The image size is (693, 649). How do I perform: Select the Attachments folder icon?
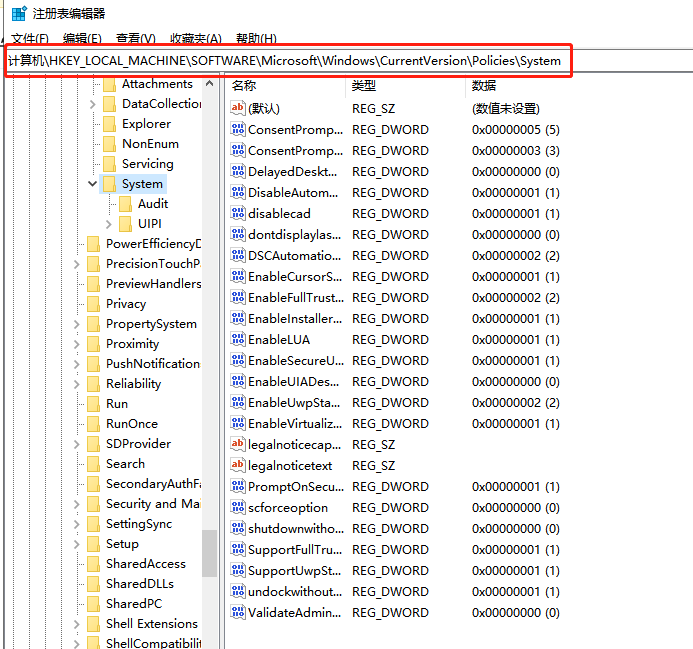[x=110, y=84]
